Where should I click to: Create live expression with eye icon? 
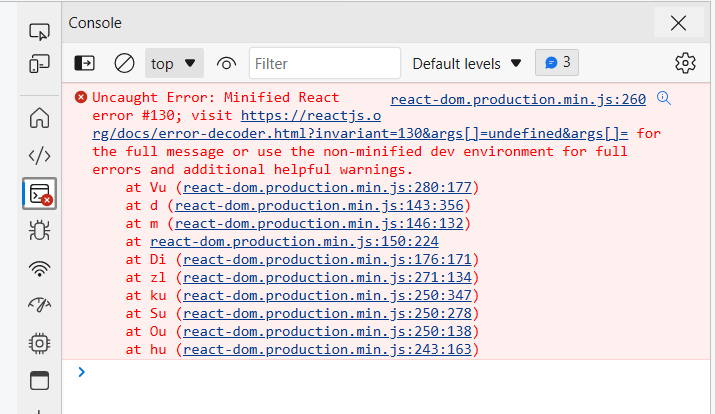(x=227, y=63)
